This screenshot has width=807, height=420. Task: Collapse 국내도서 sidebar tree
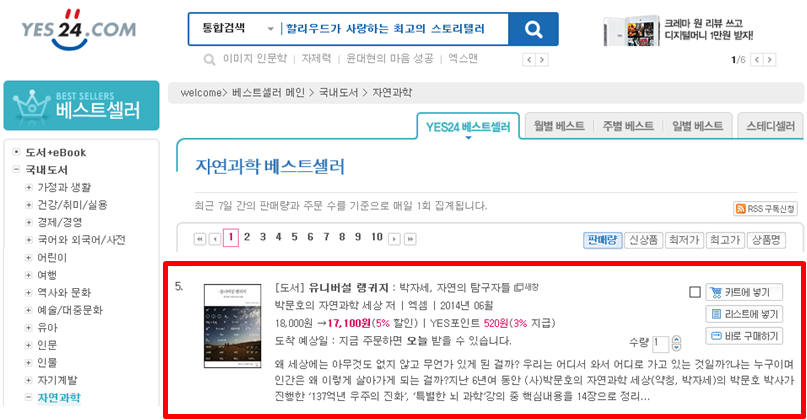click(16, 169)
